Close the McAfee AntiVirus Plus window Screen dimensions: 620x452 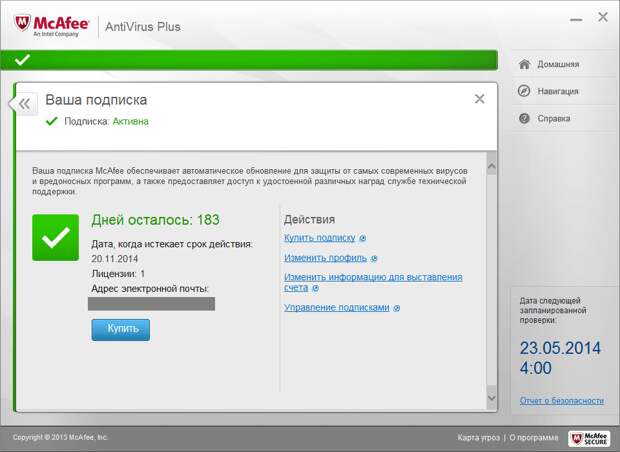click(x=603, y=17)
